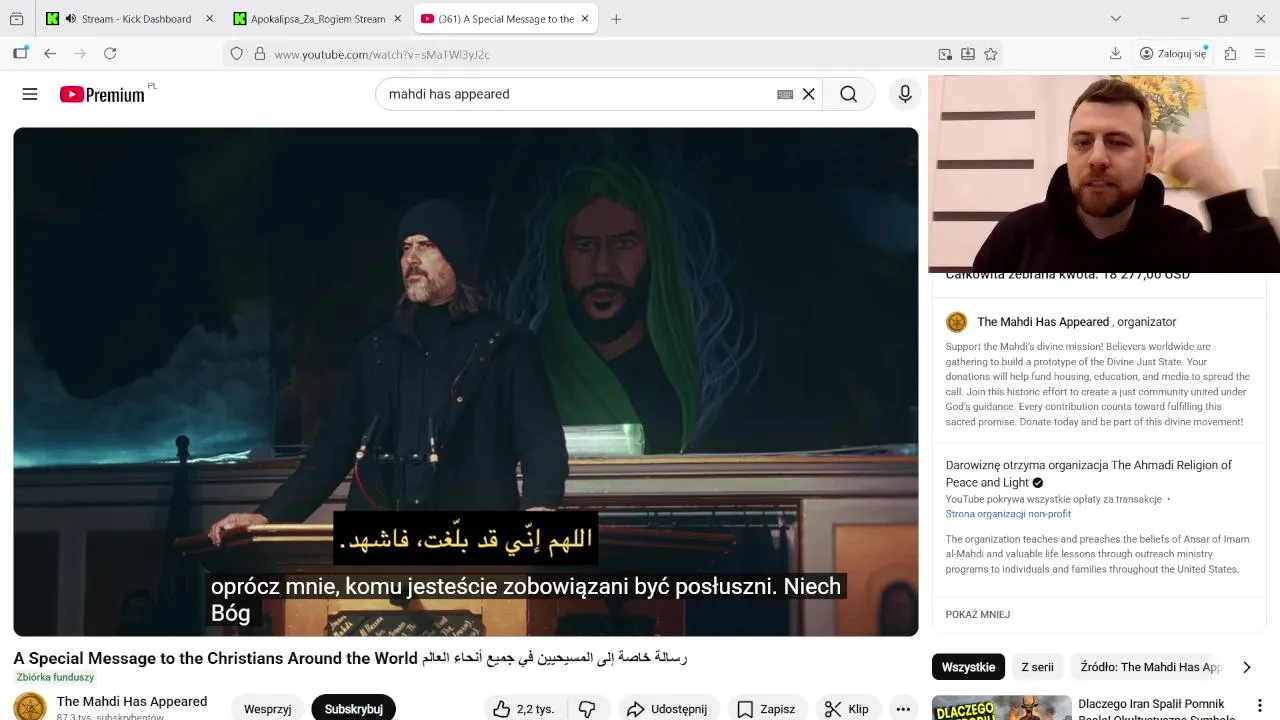Switch to Apokalipsa_Za_Rogiem Stream tab
The height and width of the screenshot is (720, 1280).
(317, 19)
